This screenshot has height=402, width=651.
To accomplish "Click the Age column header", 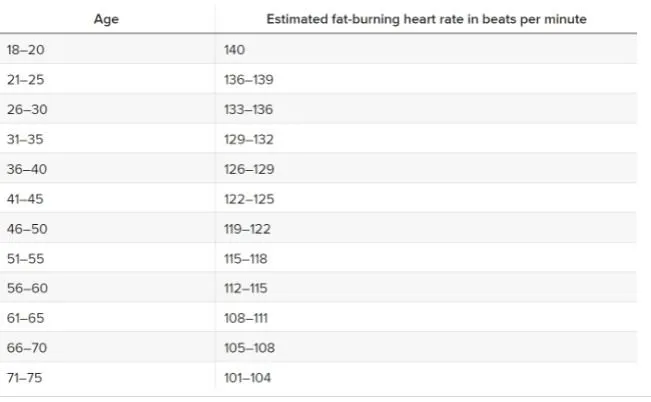I will tap(108, 19).
